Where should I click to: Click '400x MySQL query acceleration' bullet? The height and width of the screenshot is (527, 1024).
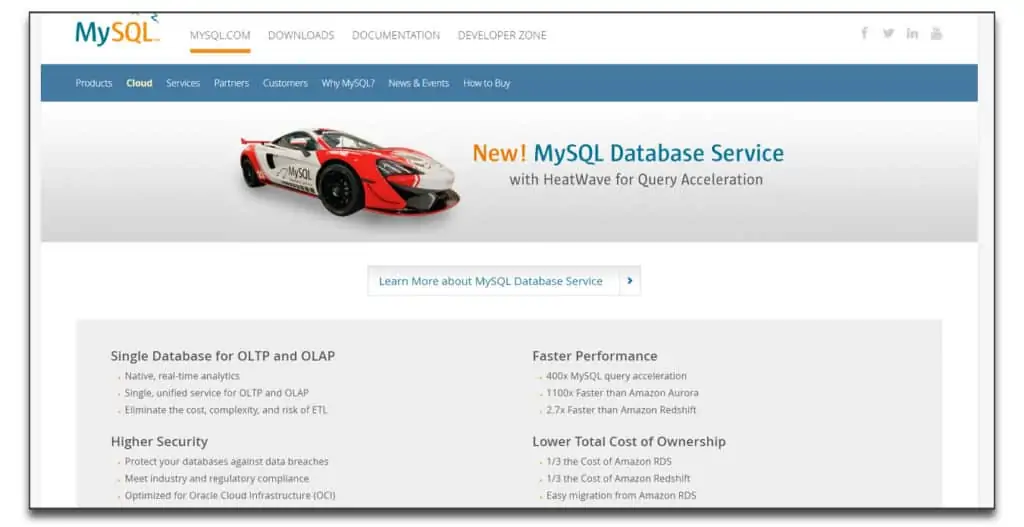click(616, 376)
